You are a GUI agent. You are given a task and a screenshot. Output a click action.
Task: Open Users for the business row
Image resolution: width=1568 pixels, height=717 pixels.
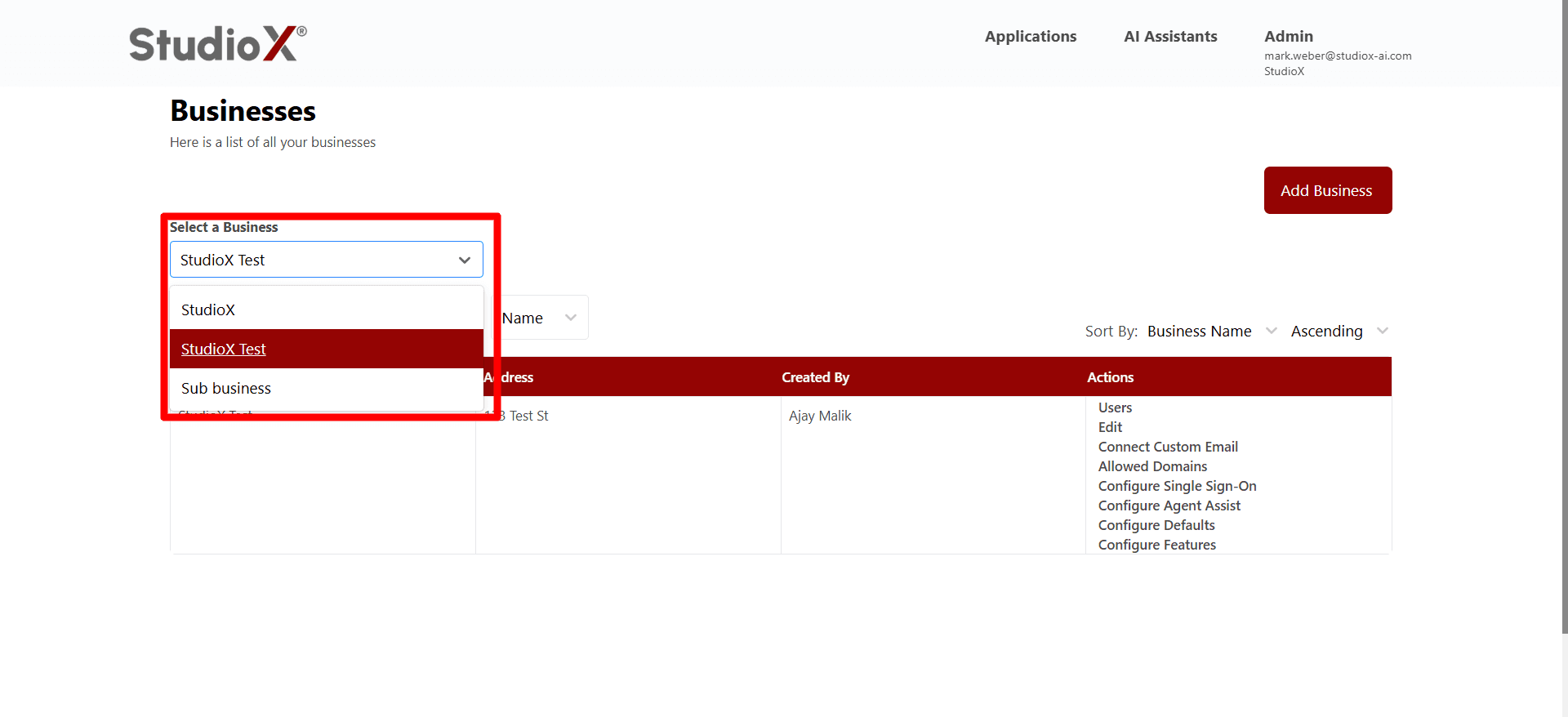1115,407
